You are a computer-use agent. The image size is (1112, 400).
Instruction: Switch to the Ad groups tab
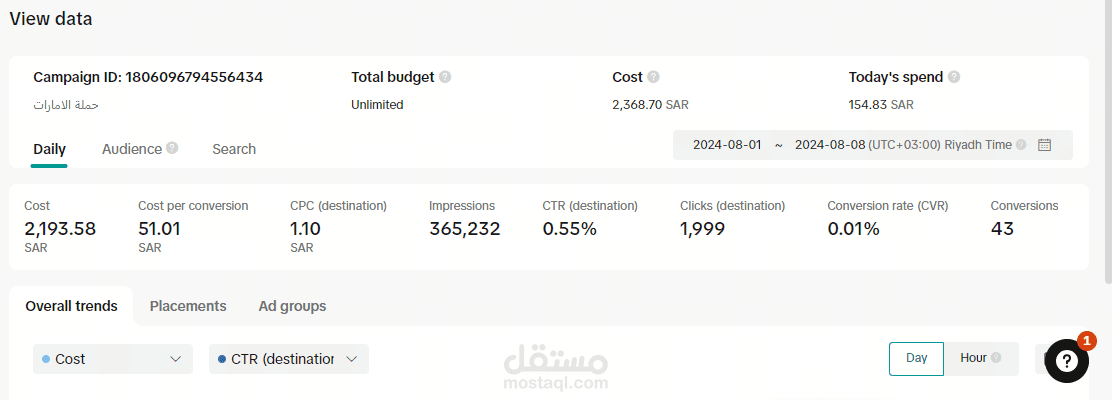[292, 306]
